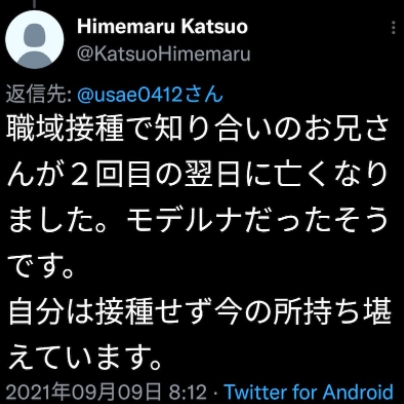Click the 2021年09月09日 date stamp
The image size is (404, 404).
(83, 392)
